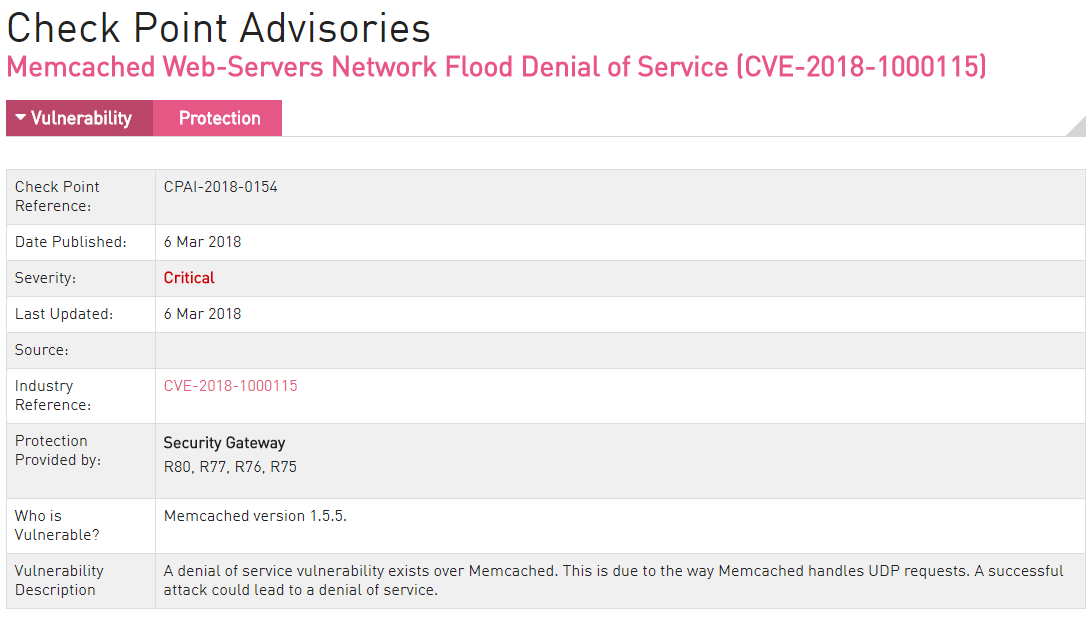The height and width of the screenshot is (617, 1091).
Task: Switch to the Protection tab
Action: pos(218,118)
